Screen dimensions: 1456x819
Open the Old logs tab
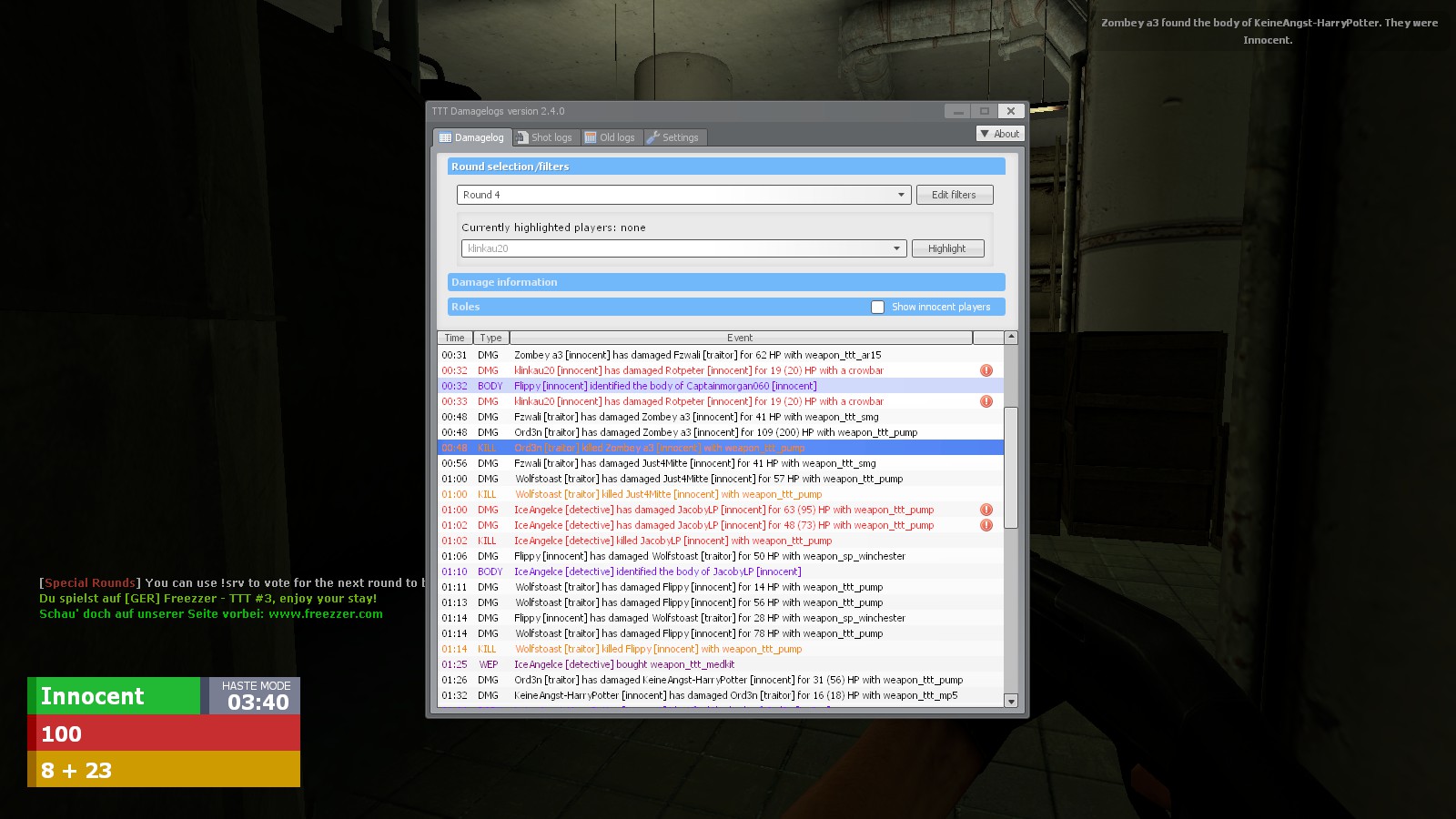pos(611,137)
